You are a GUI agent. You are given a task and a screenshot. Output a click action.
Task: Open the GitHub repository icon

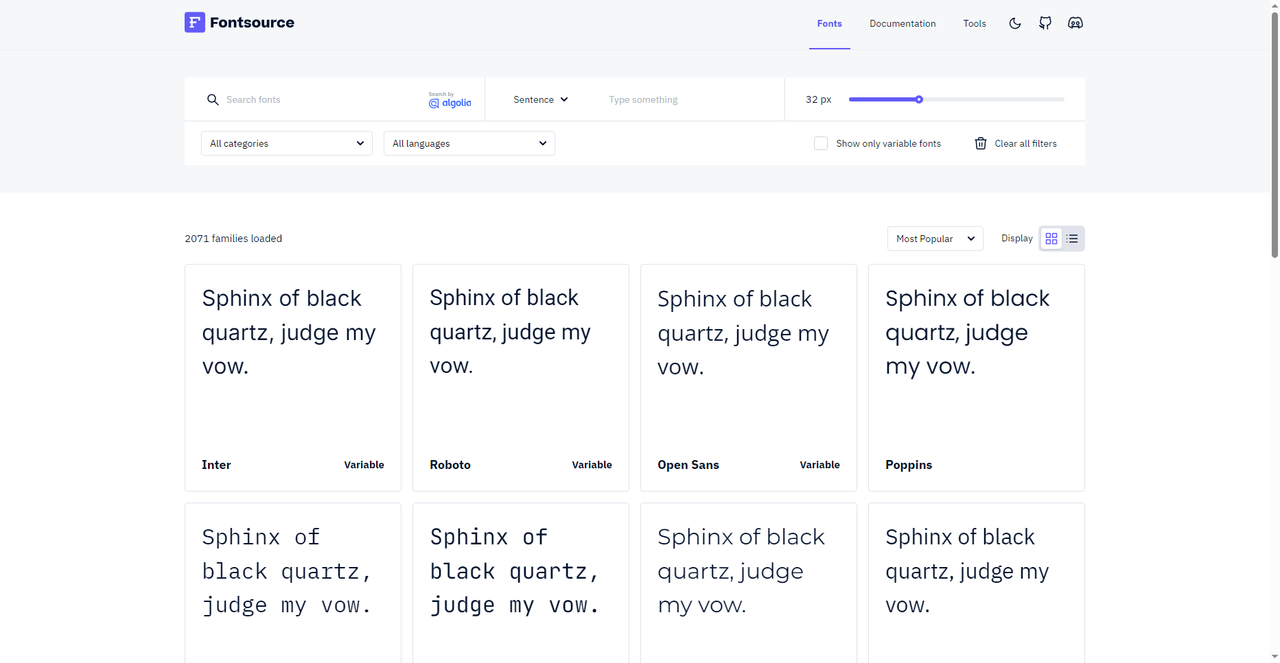[1045, 23]
